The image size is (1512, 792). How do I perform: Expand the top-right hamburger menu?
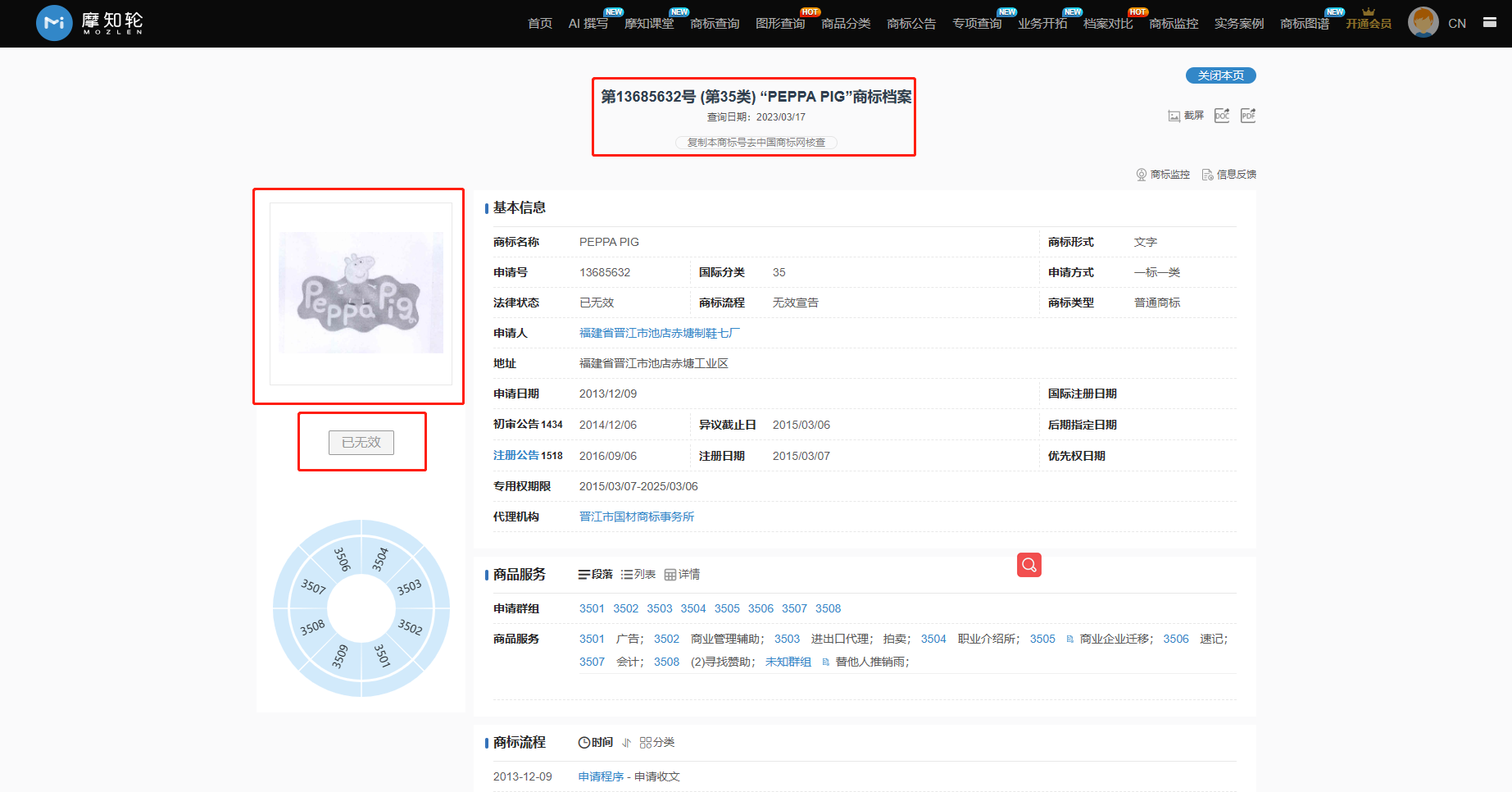pyautogui.click(x=1490, y=23)
